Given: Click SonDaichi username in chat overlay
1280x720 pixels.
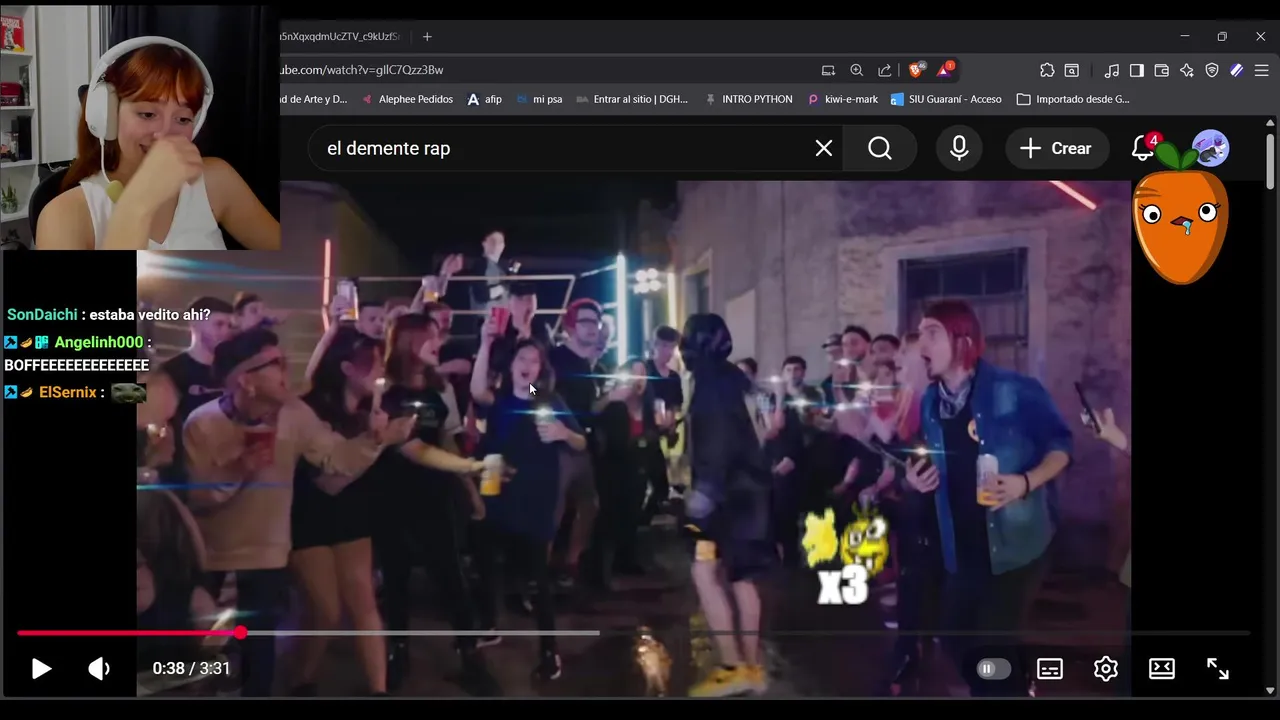Looking at the screenshot, I should [x=42, y=315].
